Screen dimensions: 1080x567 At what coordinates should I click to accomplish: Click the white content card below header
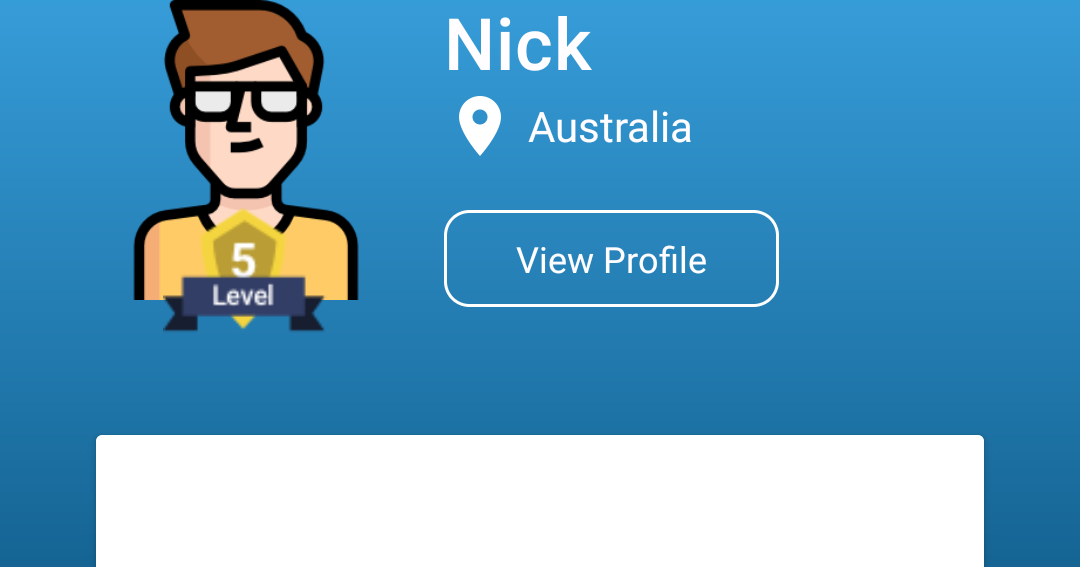pyautogui.click(x=539, y=501)
